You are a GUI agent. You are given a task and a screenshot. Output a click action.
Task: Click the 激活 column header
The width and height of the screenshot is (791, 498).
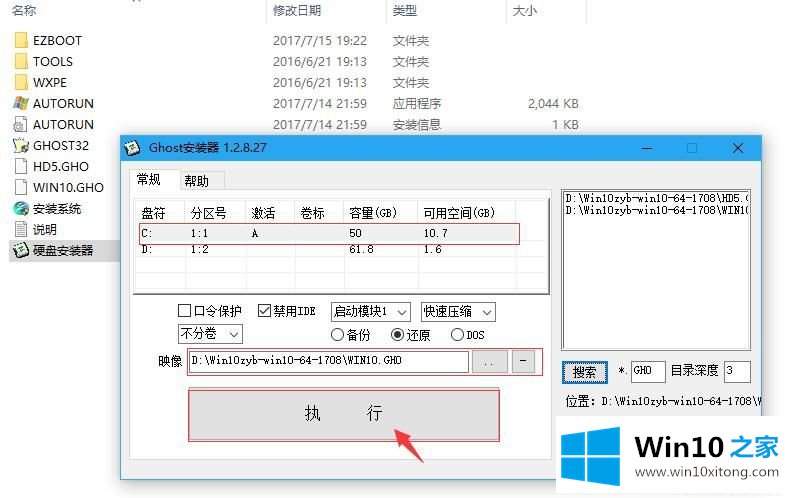point(270,213)
